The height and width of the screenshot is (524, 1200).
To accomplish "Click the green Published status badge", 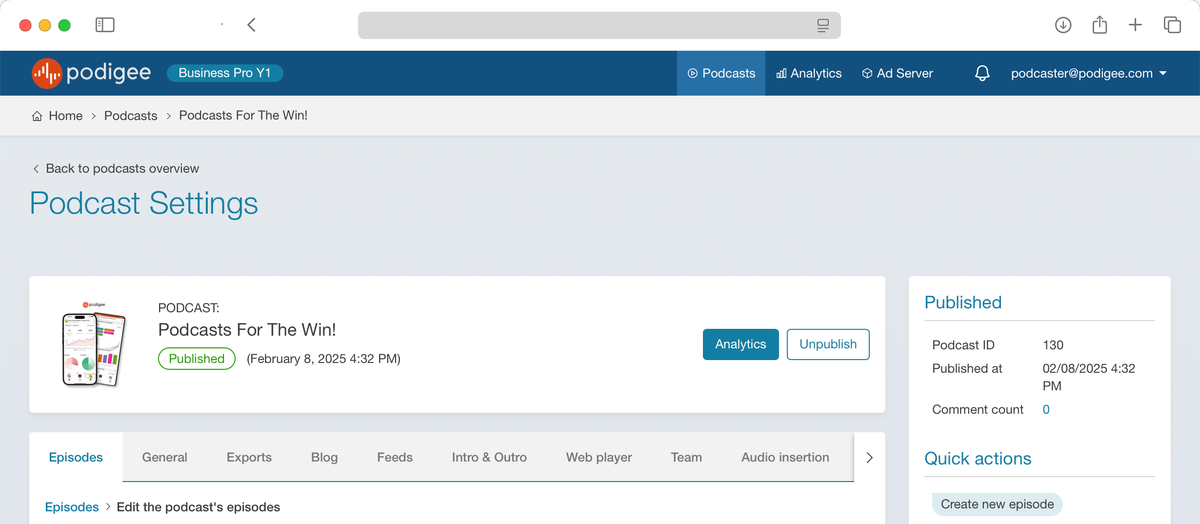I will [197, 358].
